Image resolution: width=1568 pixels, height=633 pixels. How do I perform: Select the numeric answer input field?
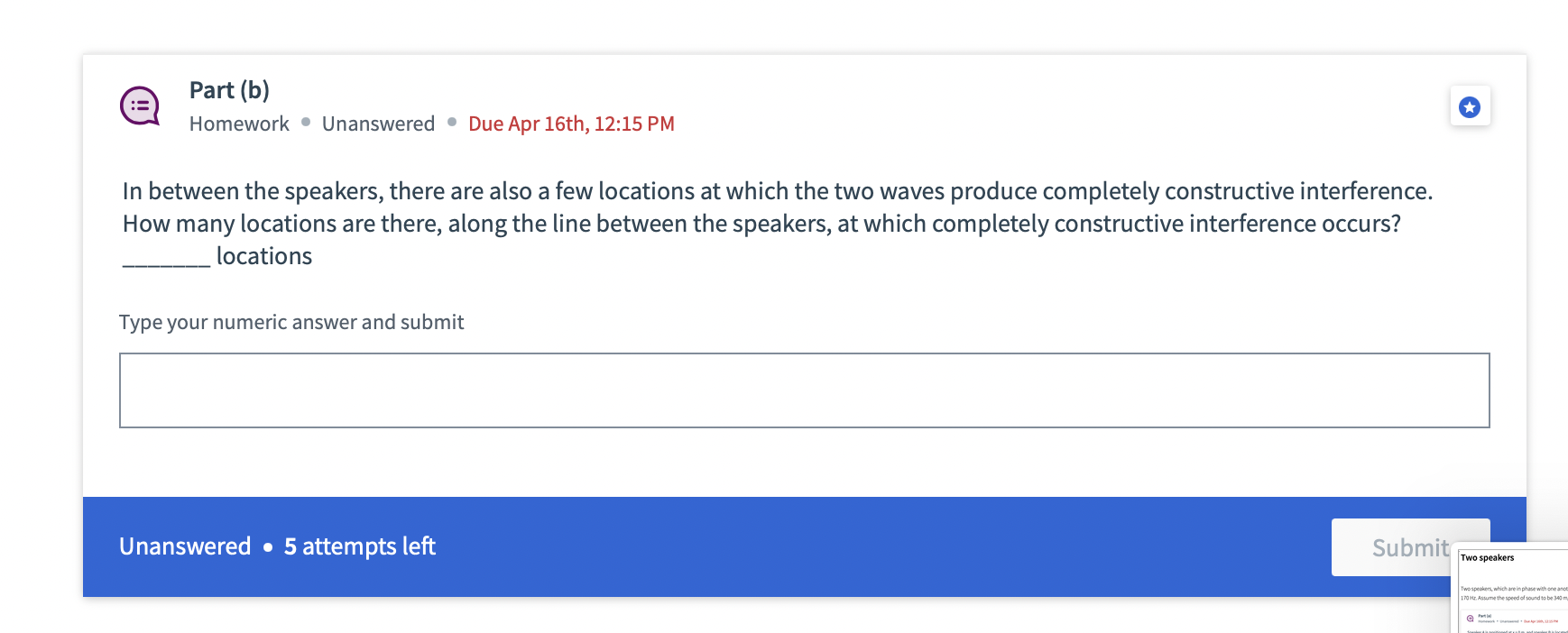pyautogui.click(x=803, y=390)
